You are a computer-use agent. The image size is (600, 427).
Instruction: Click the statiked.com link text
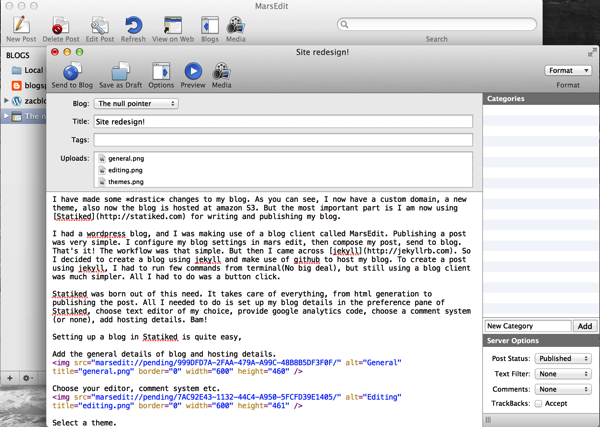[140, 217]
